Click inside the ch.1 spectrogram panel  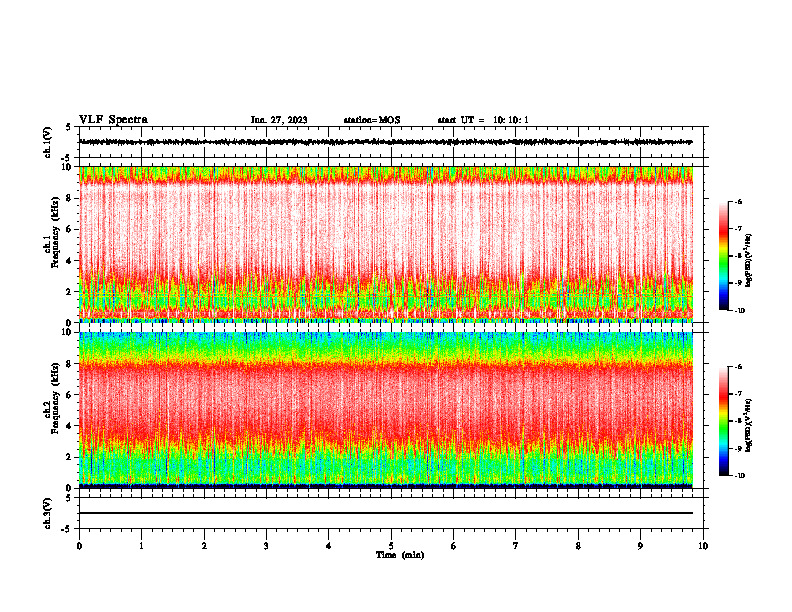(386, 244)
